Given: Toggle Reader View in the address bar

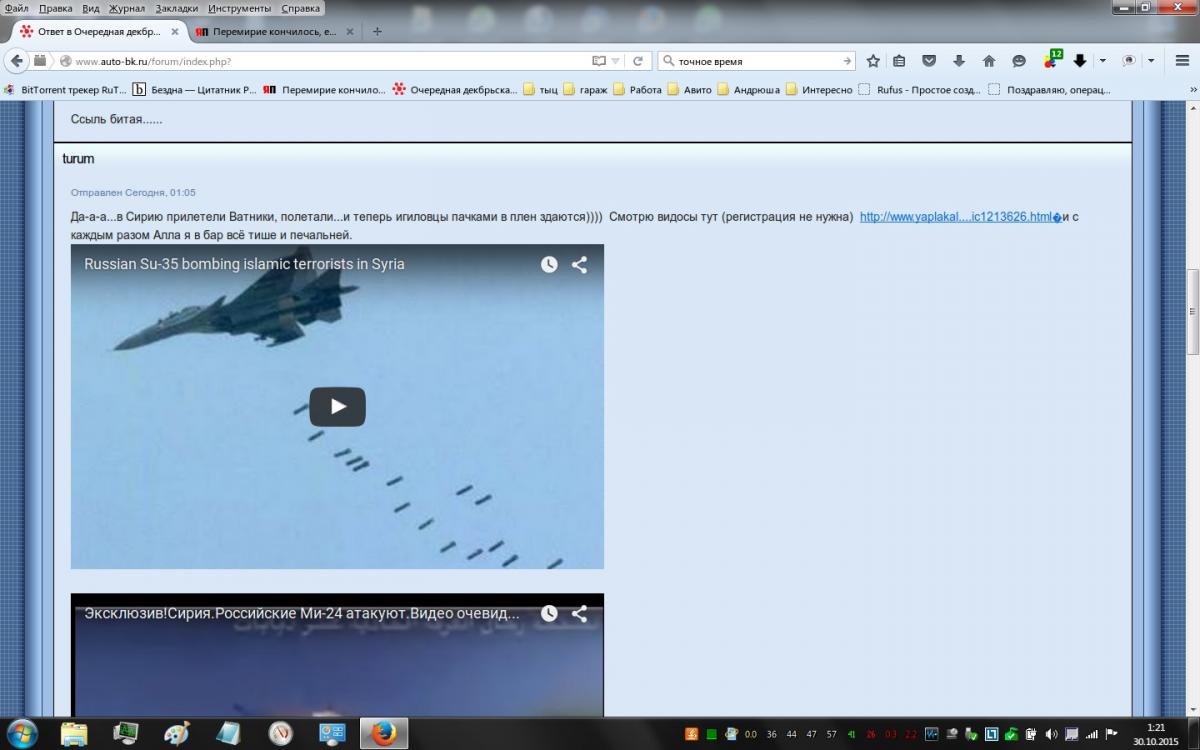Looking at the screenshot, I should (599, 61).
